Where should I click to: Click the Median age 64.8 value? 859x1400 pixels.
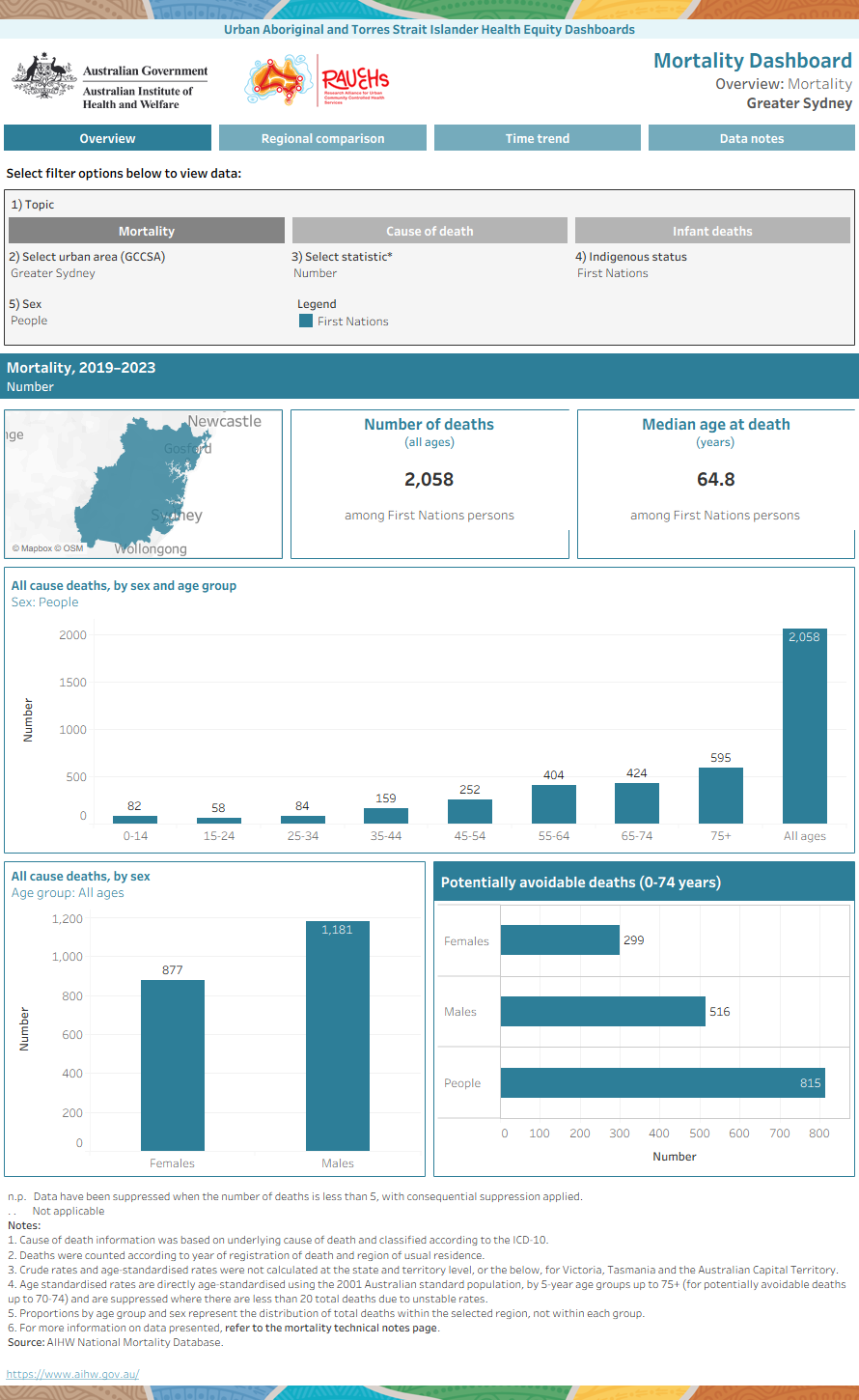715,480
